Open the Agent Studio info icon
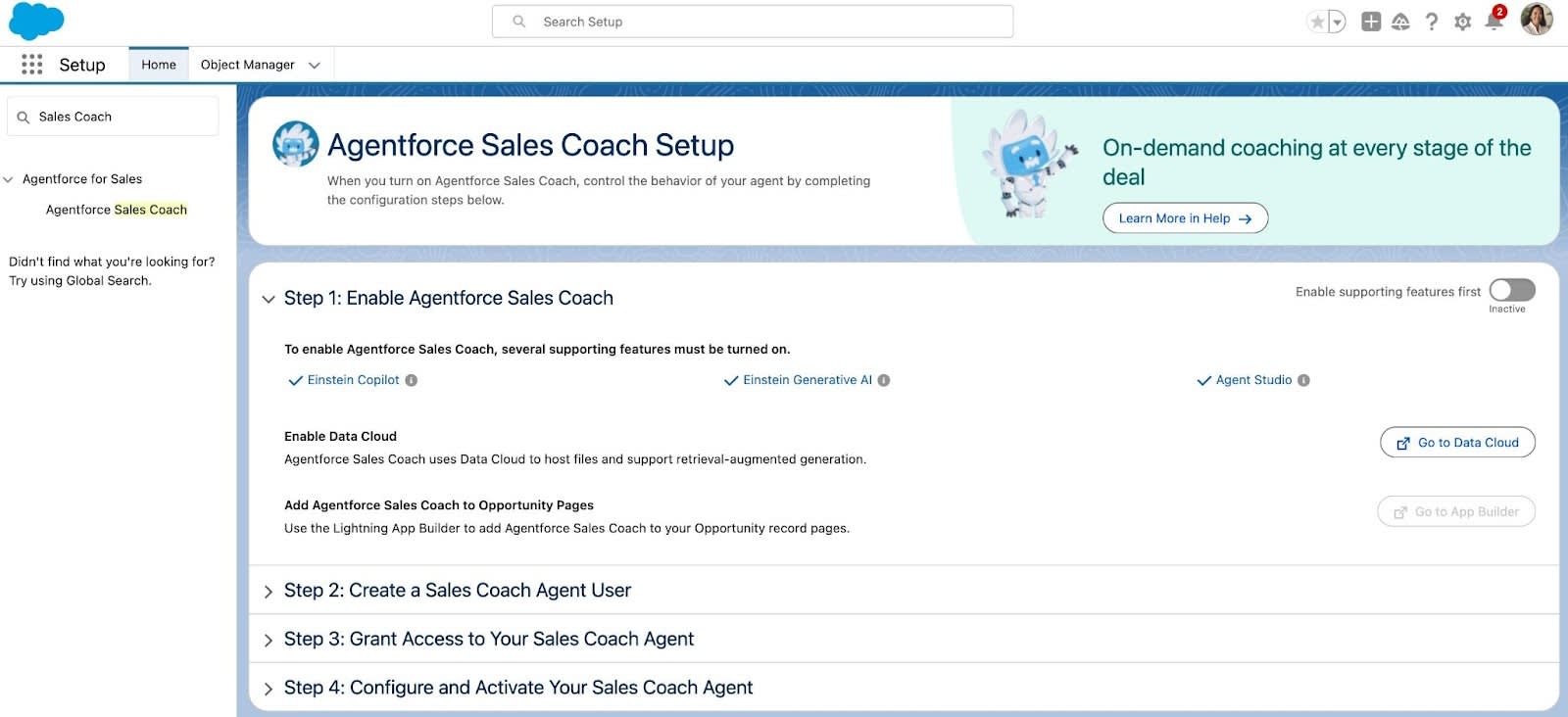The image size is (1568, 717). point(1303,380)
